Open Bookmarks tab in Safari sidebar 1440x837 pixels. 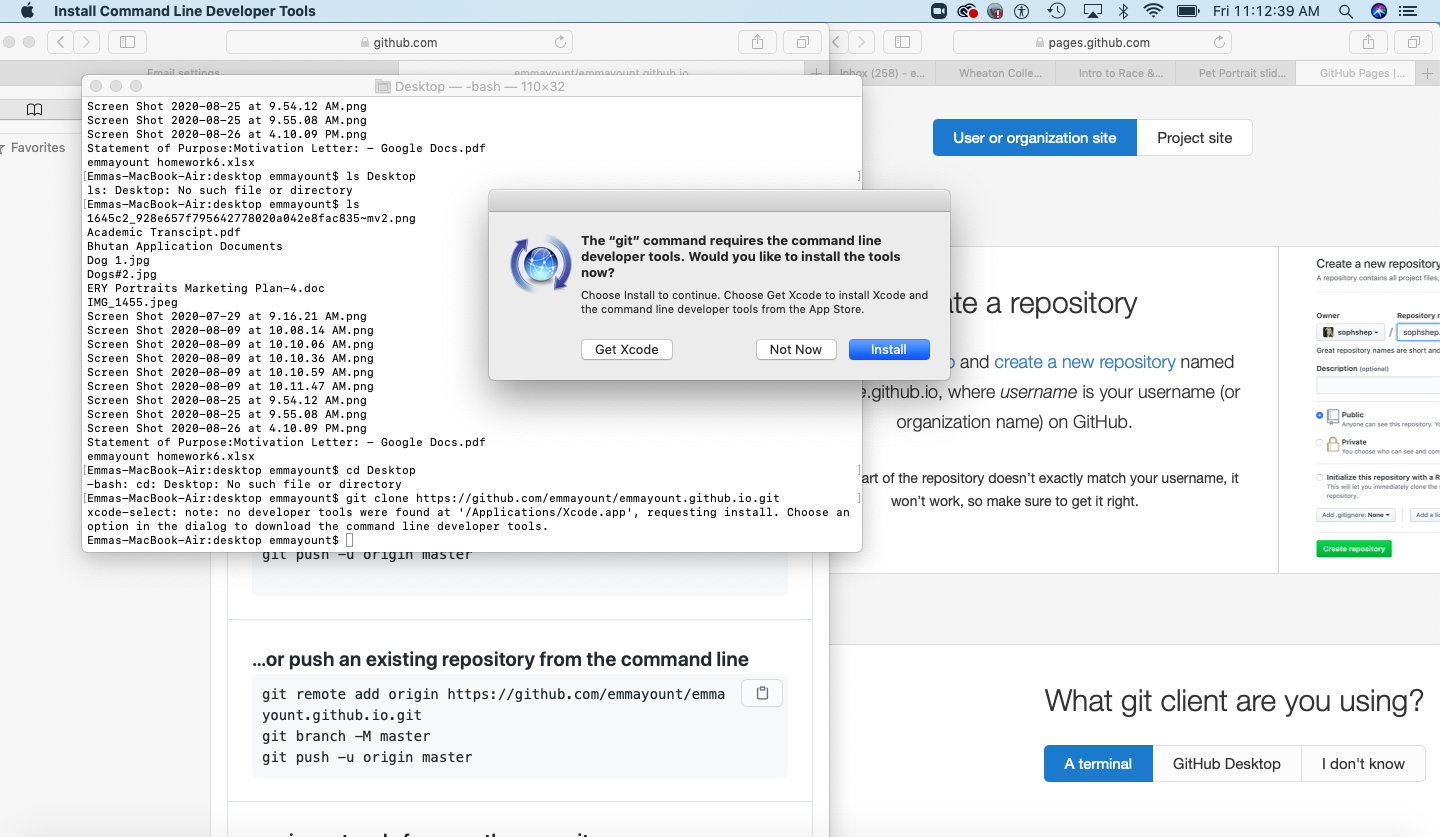click(34, 110)
